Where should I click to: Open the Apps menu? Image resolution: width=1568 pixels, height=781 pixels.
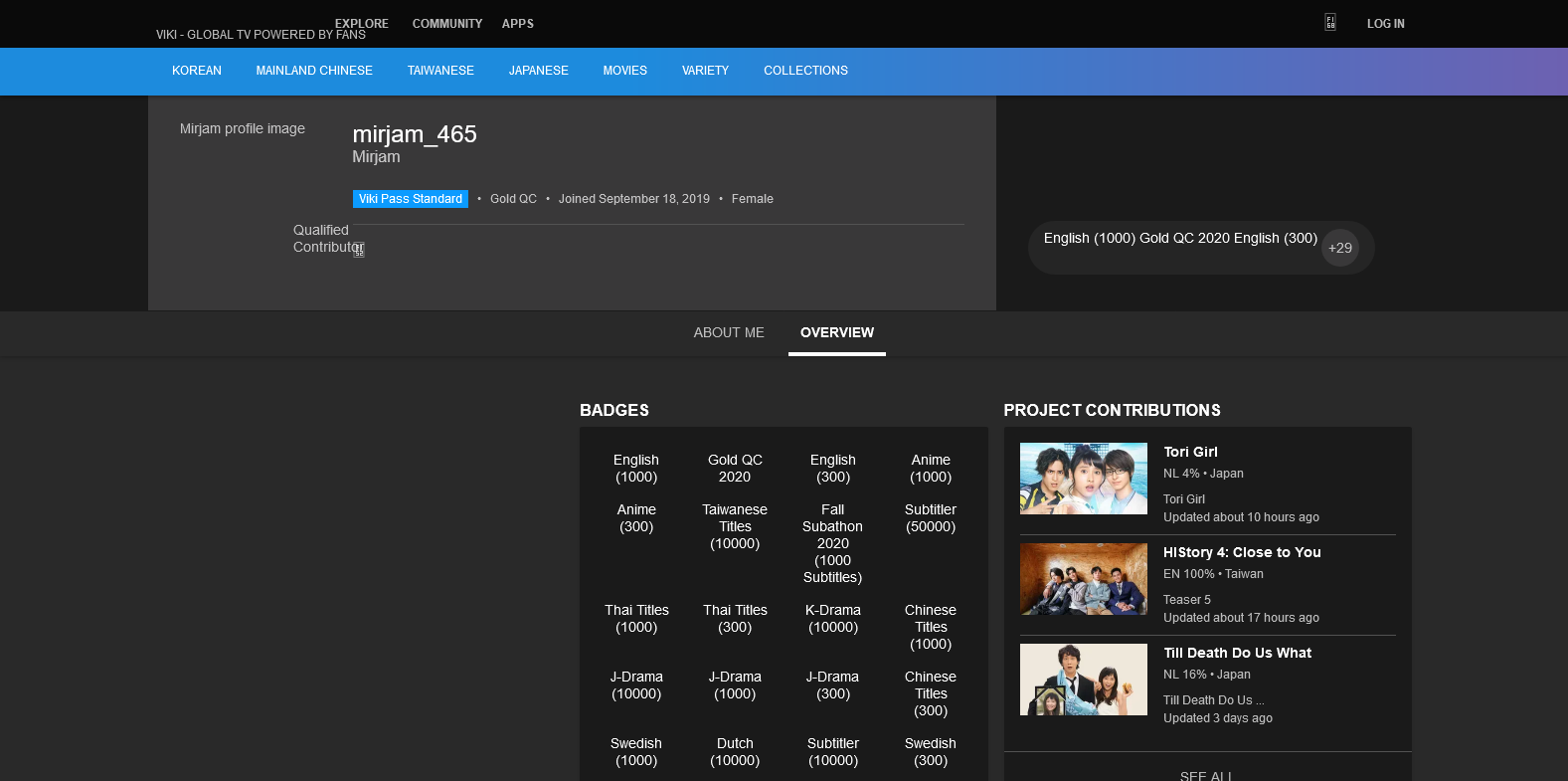point(518,24)
